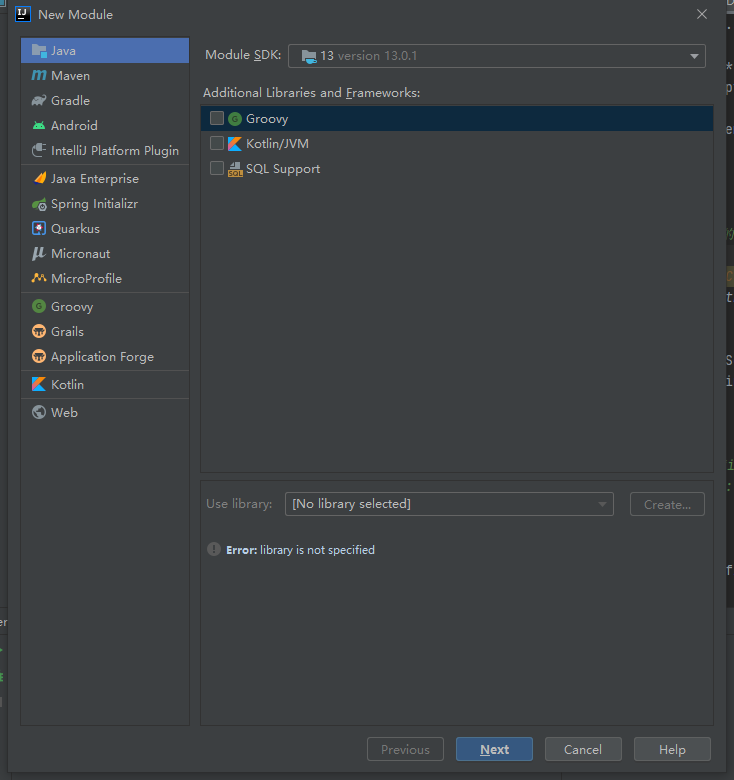Viewport: 734px width, 780px height.
Task: Close the New Module dialog
Action: (x=702, y=14)
